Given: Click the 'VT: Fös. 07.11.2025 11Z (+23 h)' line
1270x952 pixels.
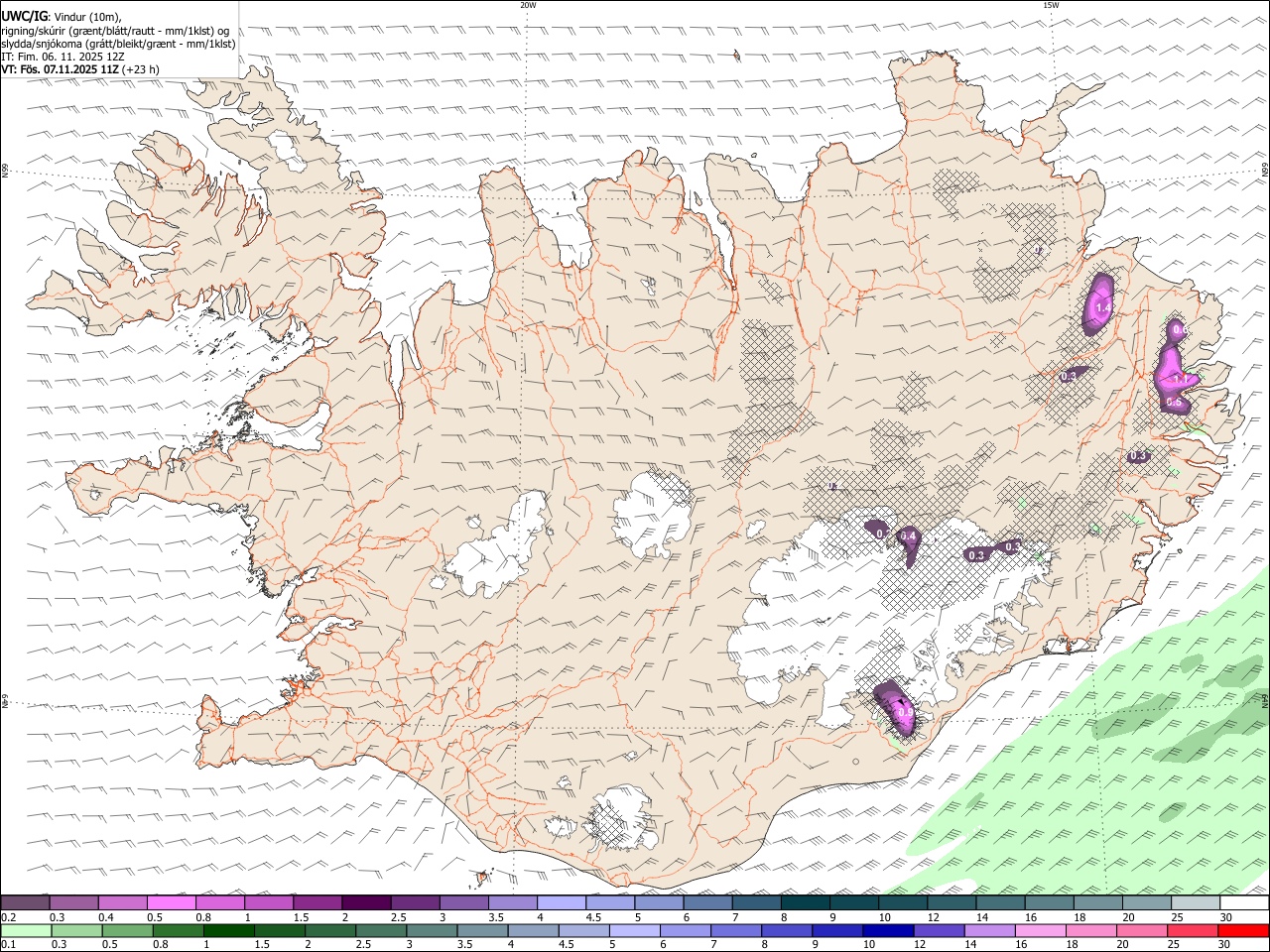Looking at the screenshot, I should coord(81,69).
